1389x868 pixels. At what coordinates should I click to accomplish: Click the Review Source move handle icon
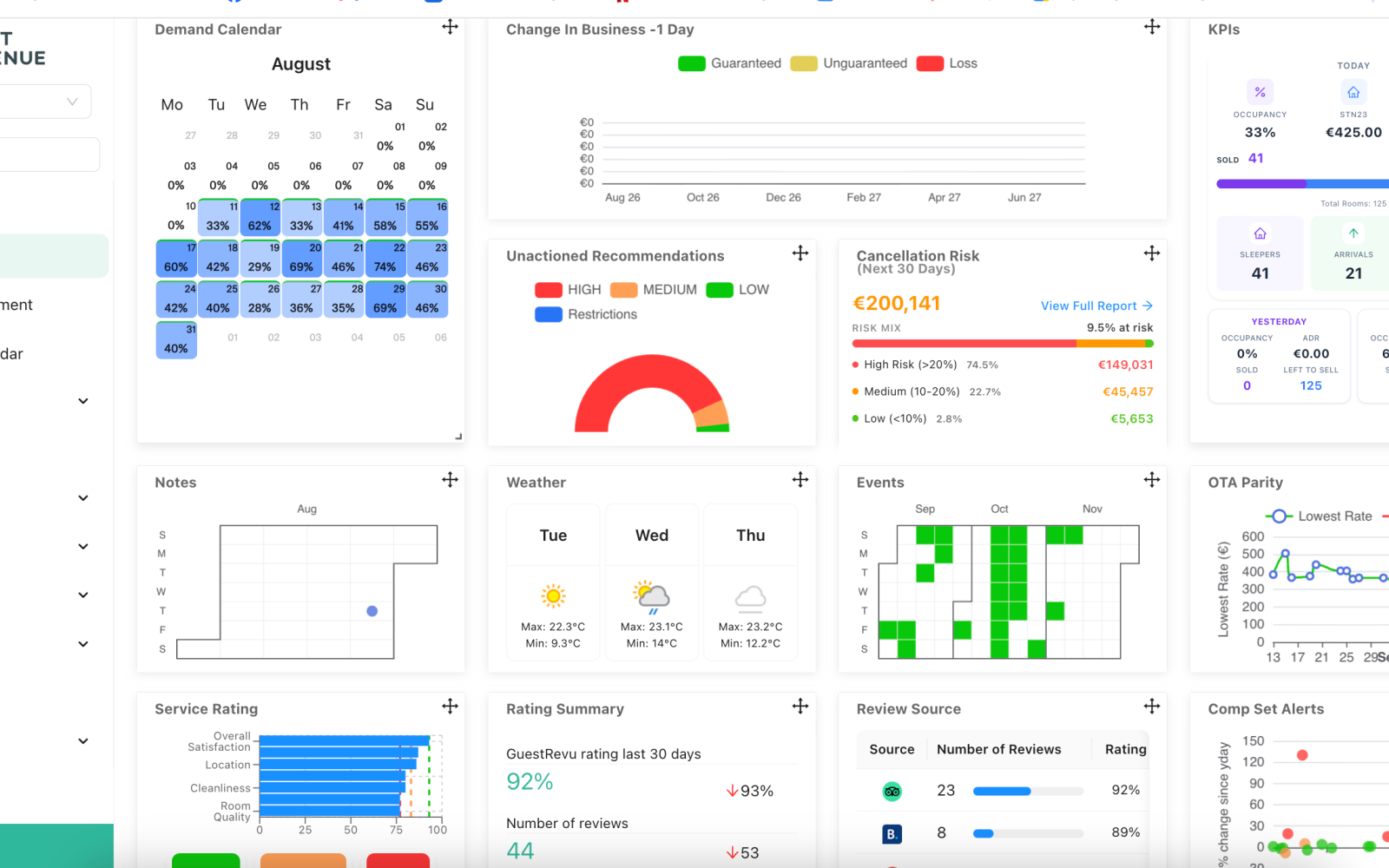(x=1152, y=707)
